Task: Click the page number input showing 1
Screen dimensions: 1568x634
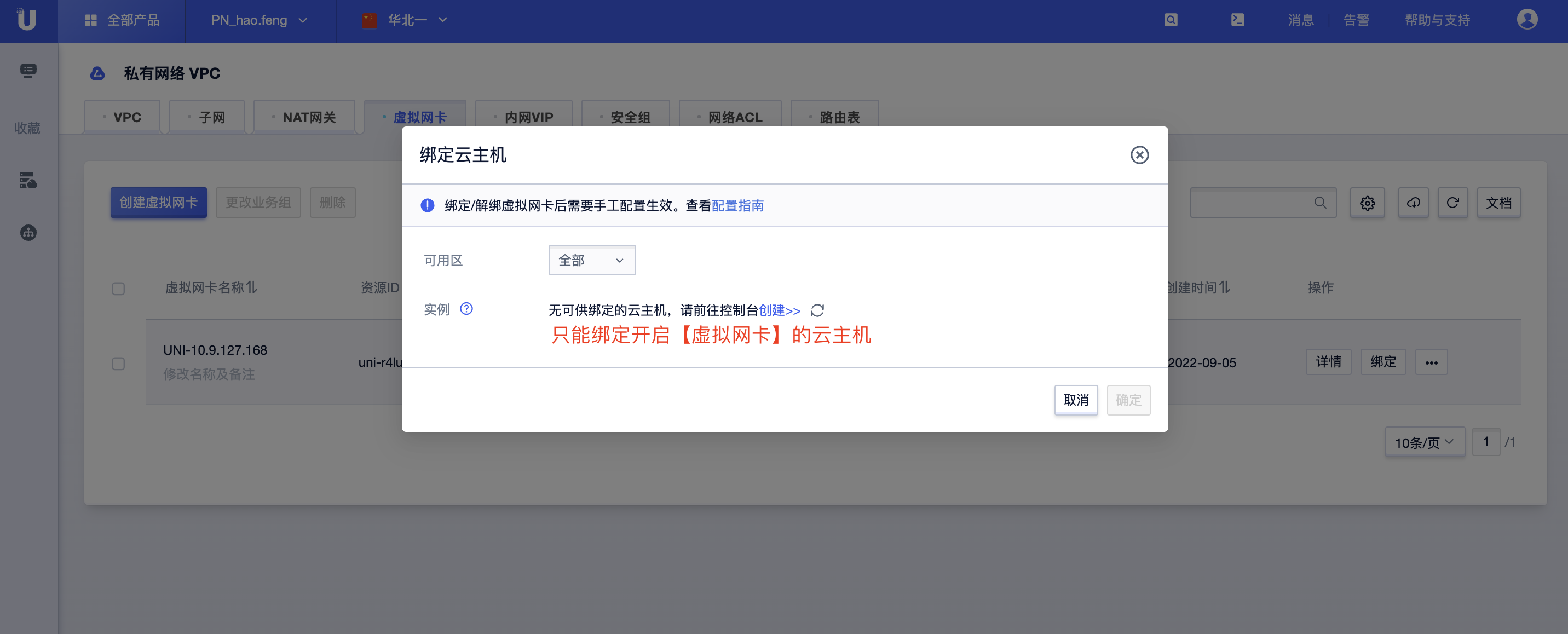Action: point(1486,442)
